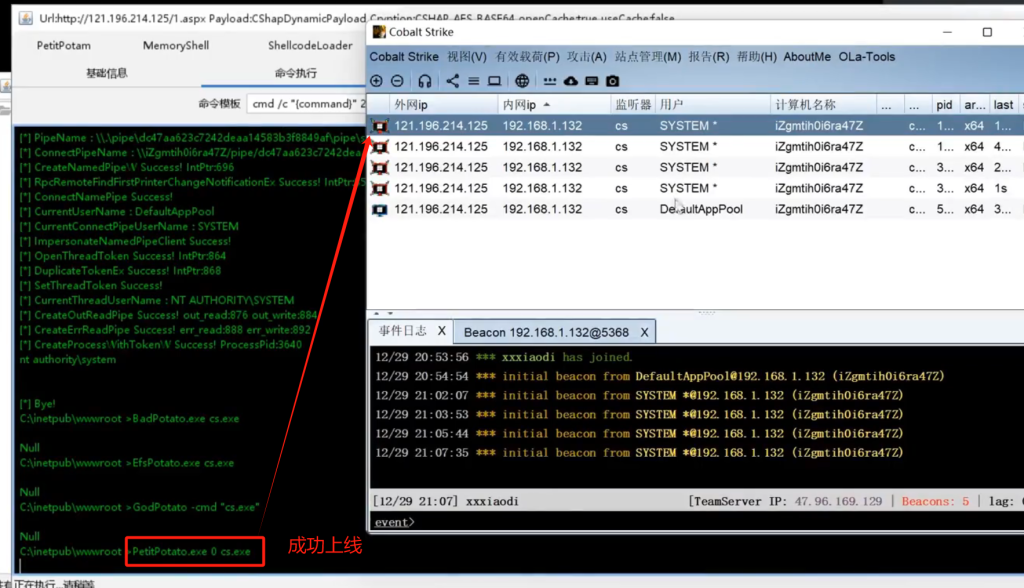Click the GodPotato -cmd "cs.exe" command line
Viewport: 1024px width, 588px height.
(196, 507)
